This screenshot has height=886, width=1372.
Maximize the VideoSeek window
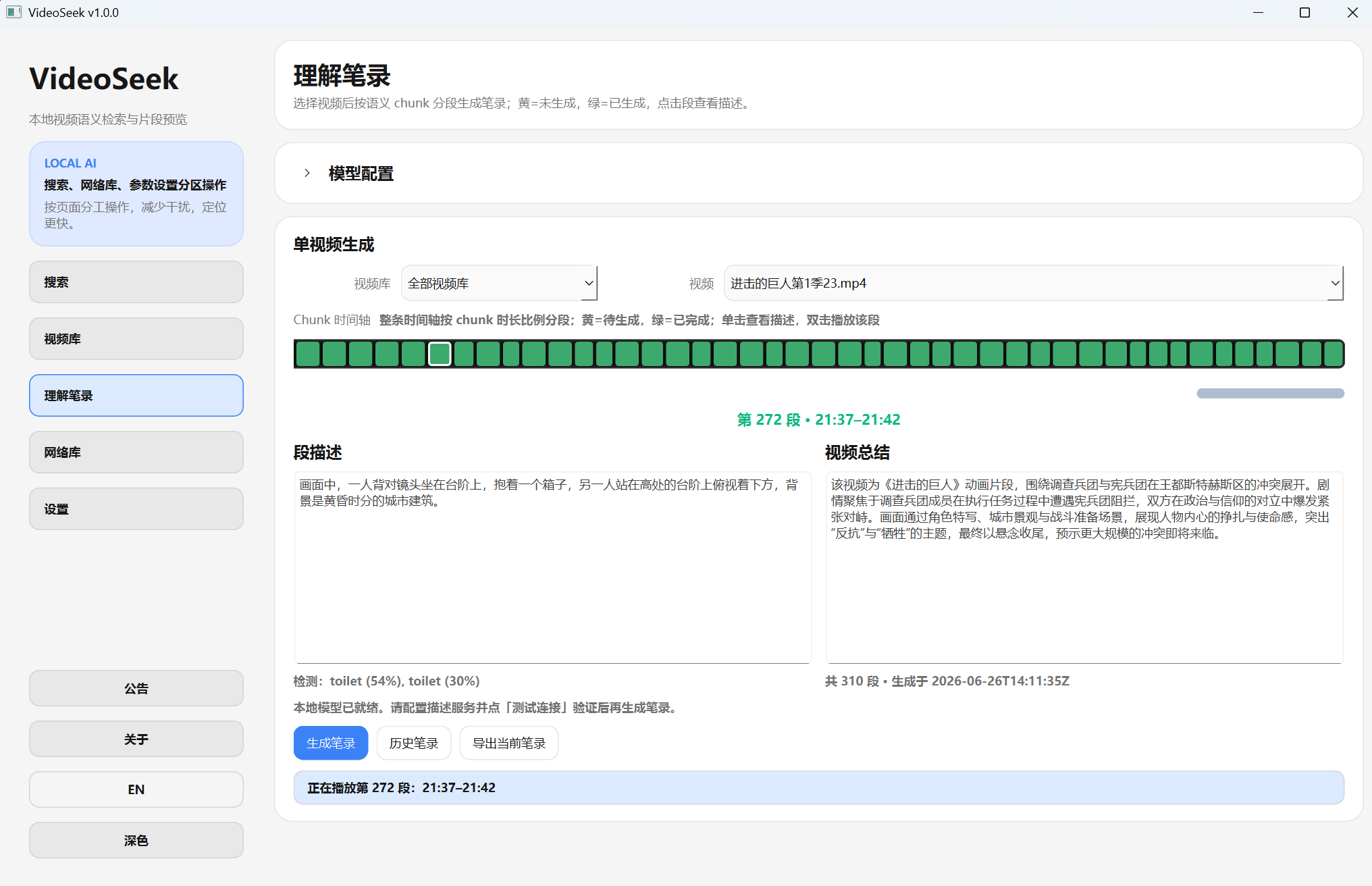point(1304,12)
